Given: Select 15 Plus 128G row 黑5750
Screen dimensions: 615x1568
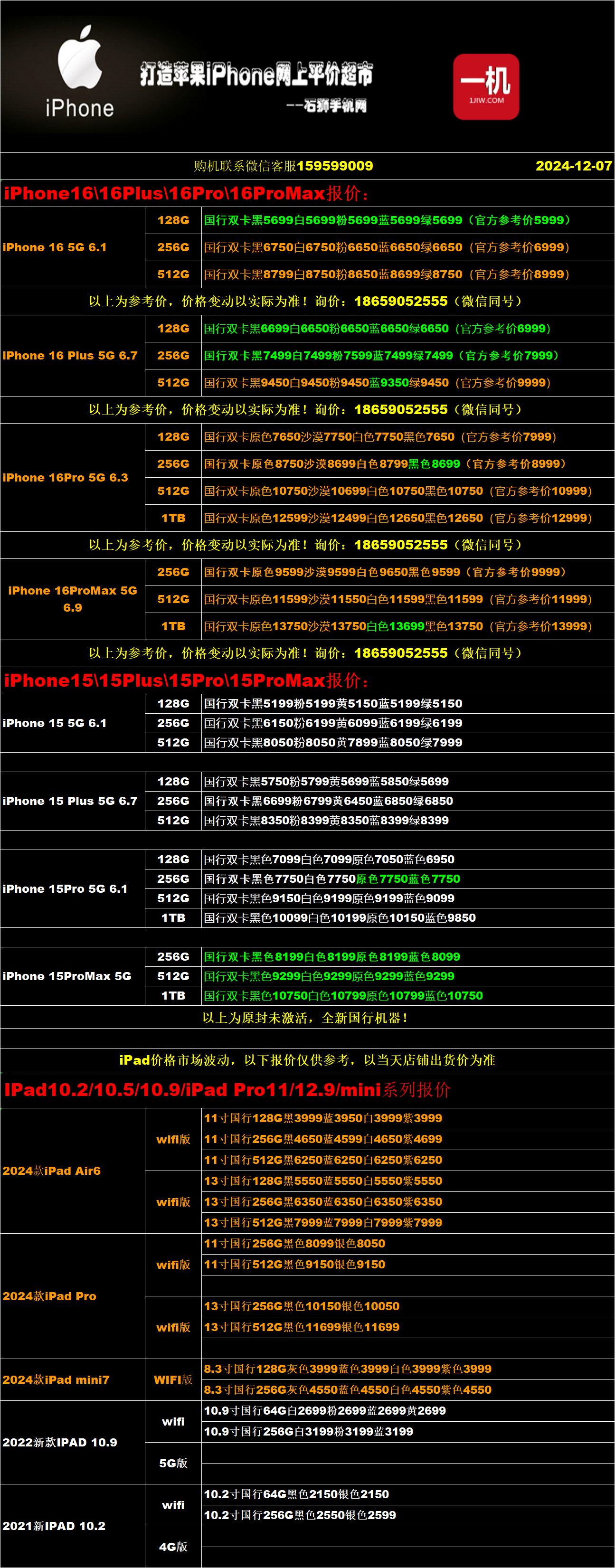Looking at the screenshot, I should click(x=407, y=782).
